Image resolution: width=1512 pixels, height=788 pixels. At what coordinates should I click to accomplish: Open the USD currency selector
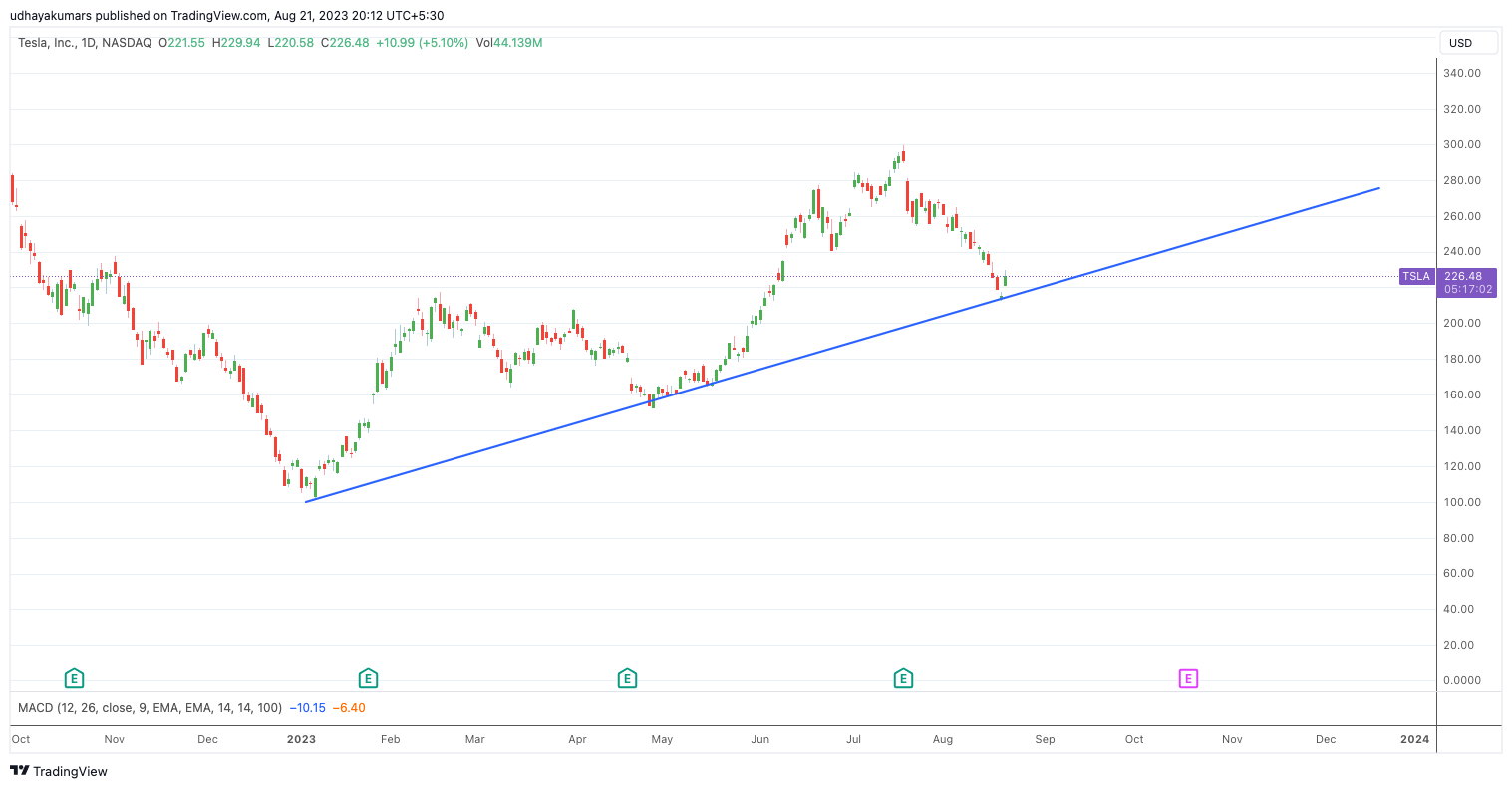[1468, 43]
